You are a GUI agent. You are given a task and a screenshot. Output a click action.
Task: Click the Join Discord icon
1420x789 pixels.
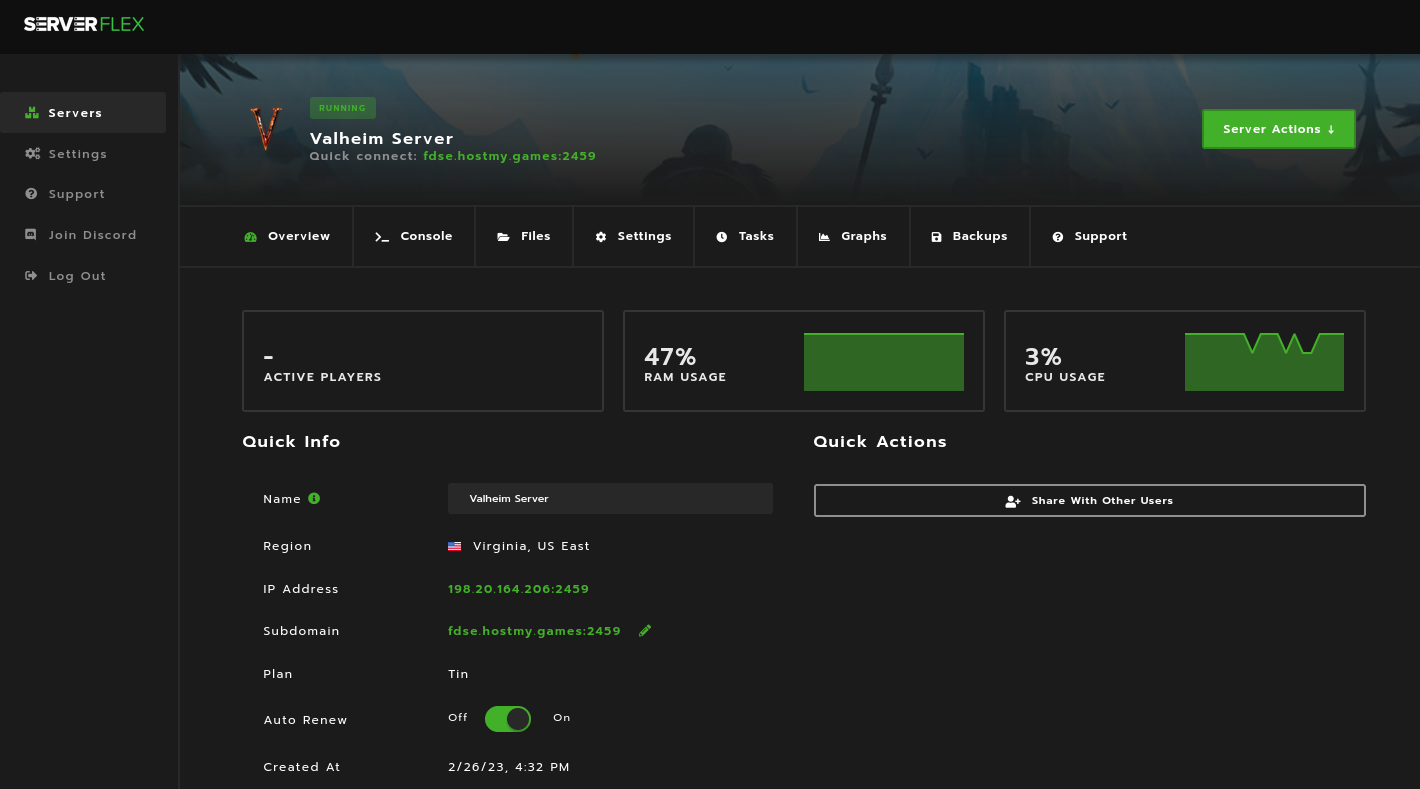31,235
